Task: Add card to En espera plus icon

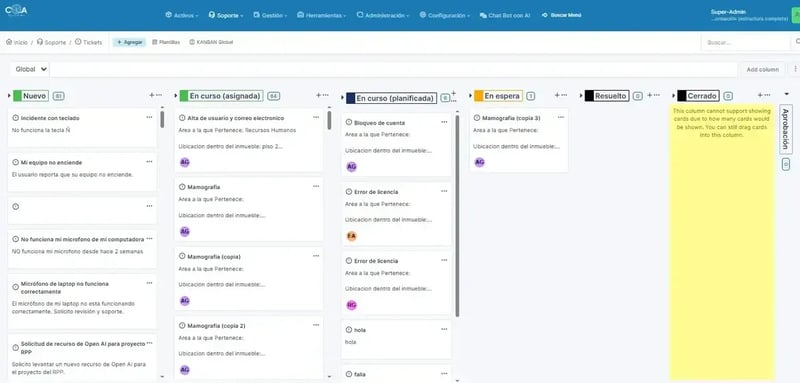Action: coord(557,95)
